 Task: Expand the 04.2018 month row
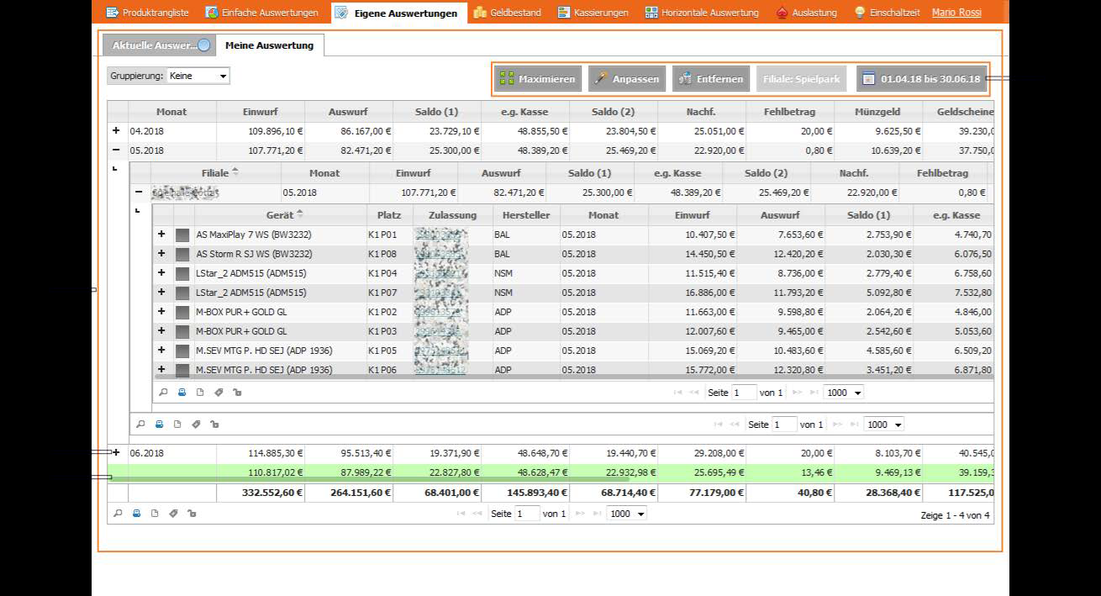coord(116,131)
